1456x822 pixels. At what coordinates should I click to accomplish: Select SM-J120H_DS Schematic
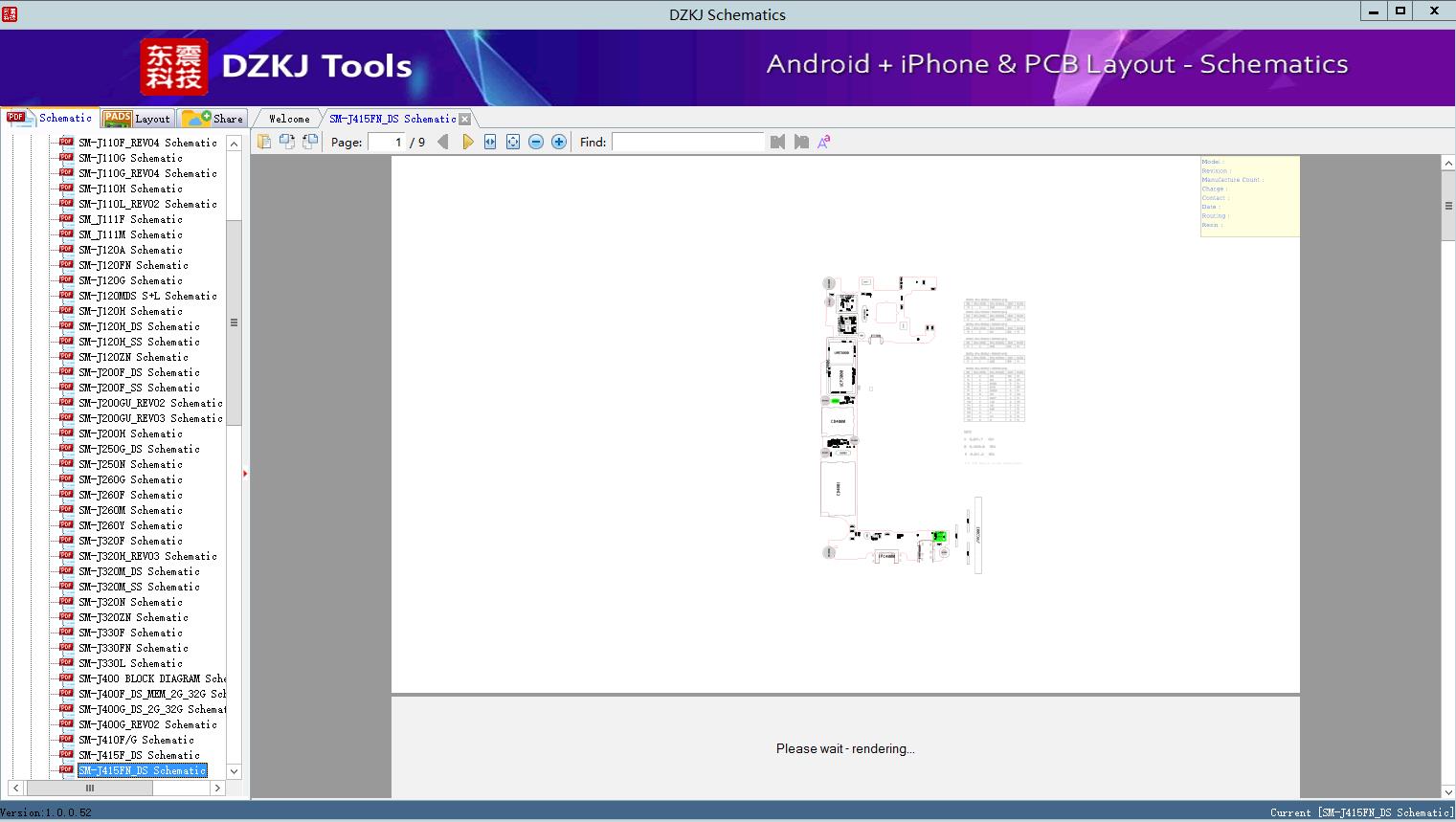point(139,326)
